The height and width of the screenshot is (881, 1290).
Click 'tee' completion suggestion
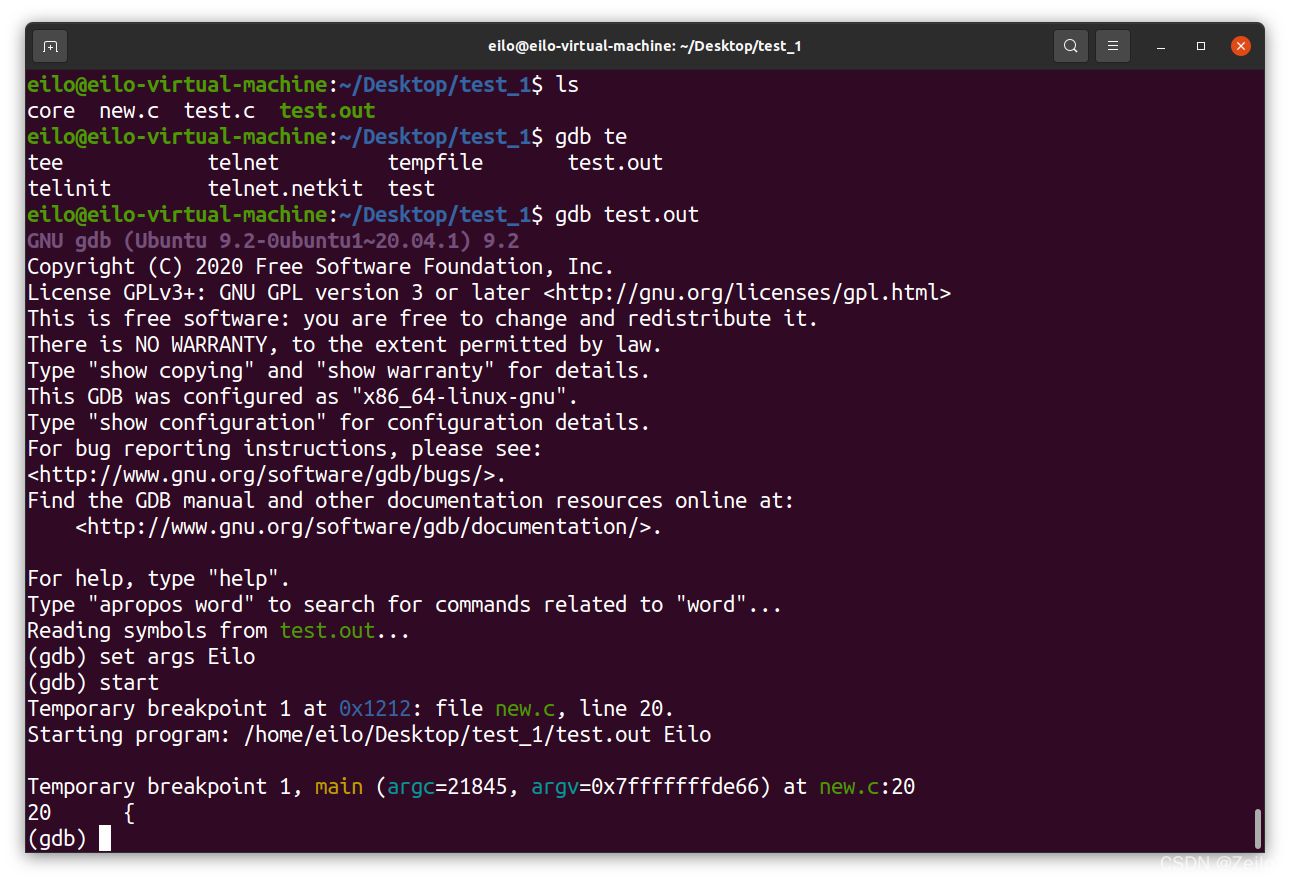[x=45, y=163]
